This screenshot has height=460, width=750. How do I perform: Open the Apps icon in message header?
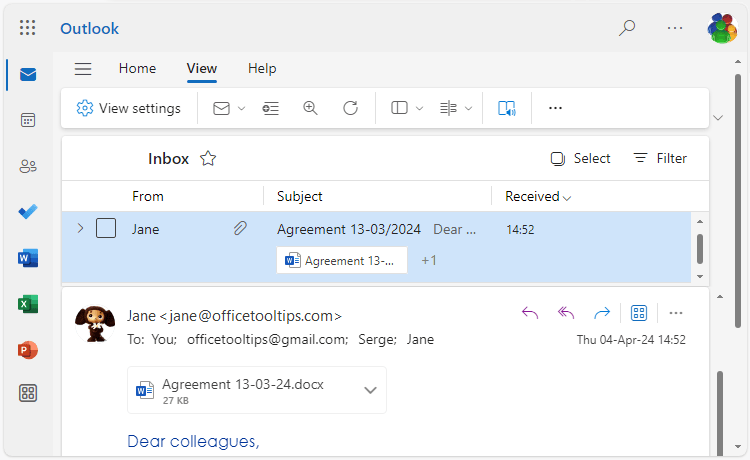coord(639,313)
